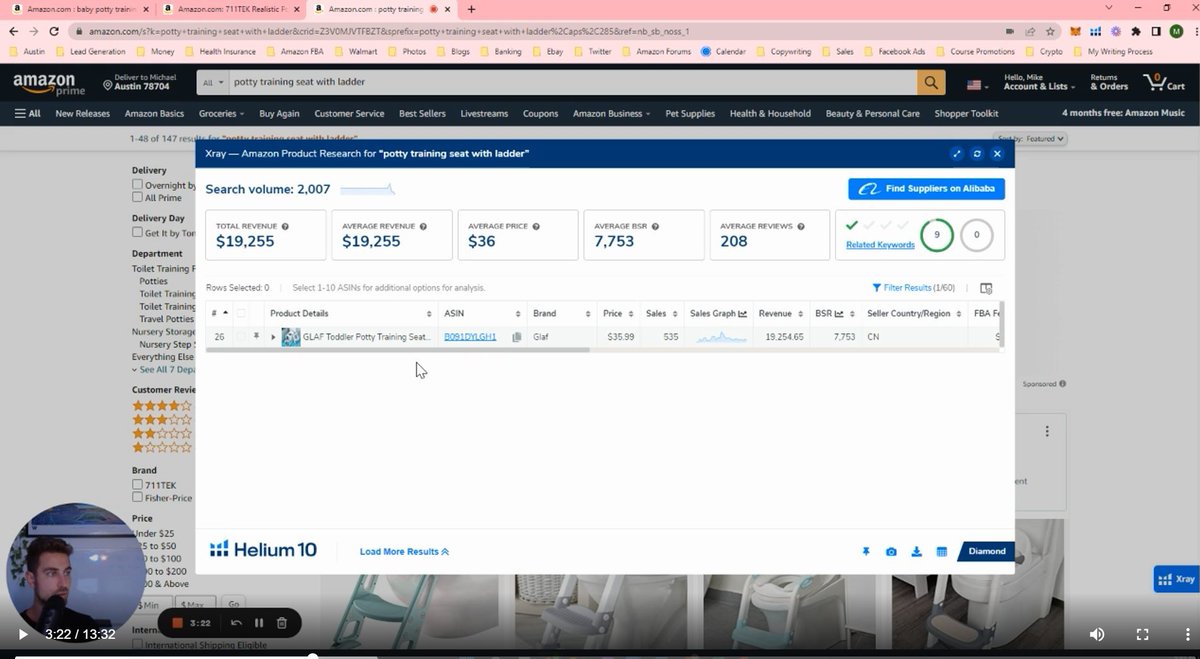Check the All Prime filter
This screenshot has height=659, width=1200.
coord(138,198)
